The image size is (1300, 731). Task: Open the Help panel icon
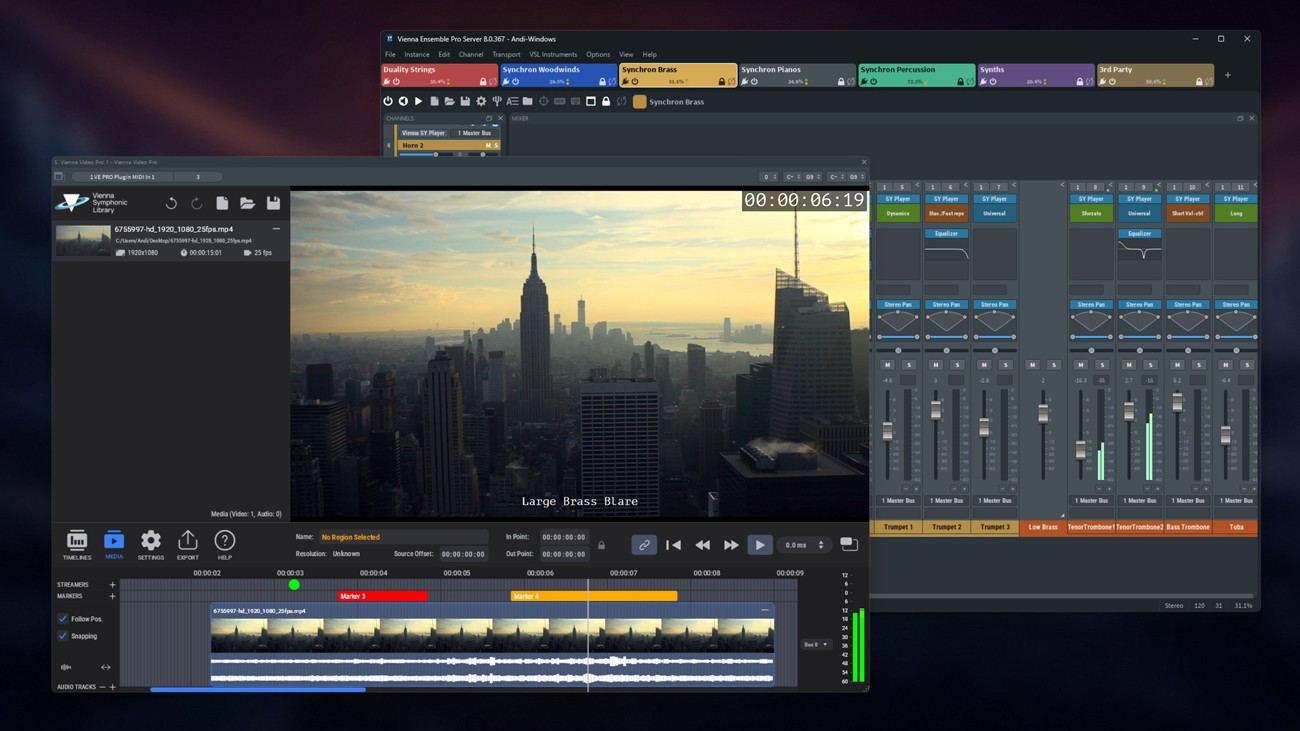[x=223, y=540]
